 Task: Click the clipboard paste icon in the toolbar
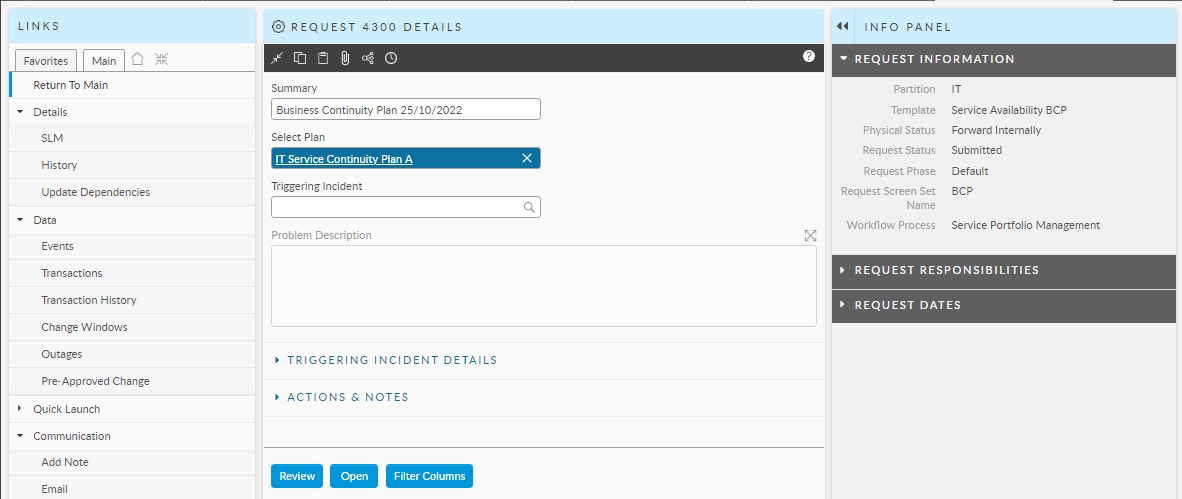click(322, 58)
